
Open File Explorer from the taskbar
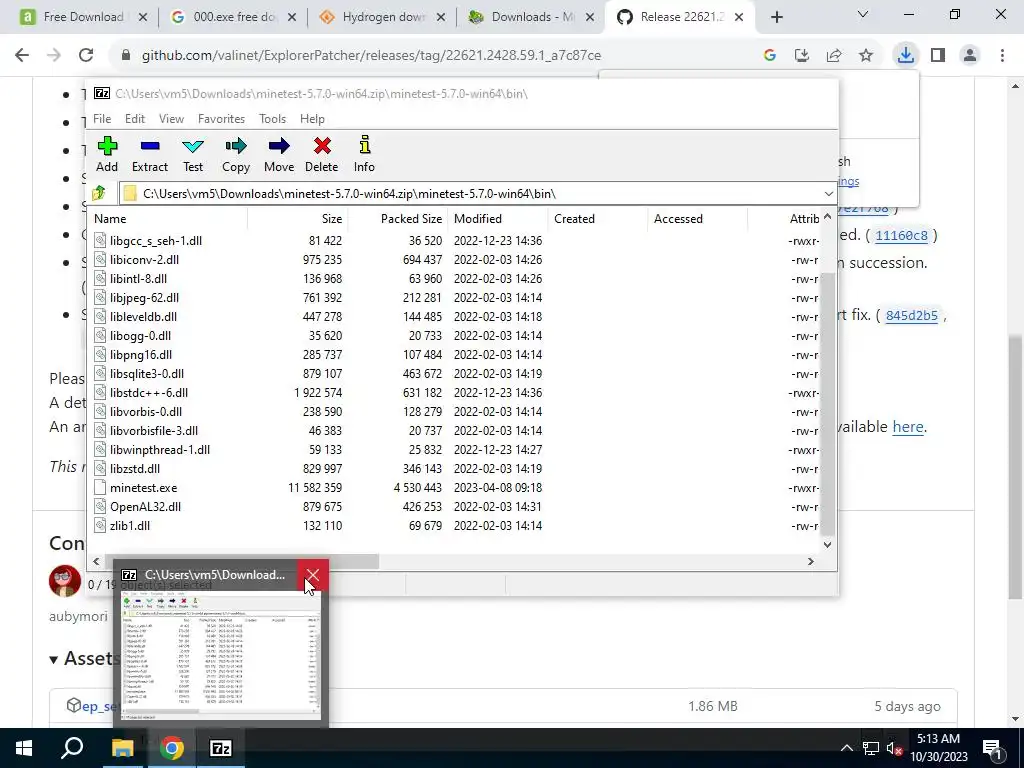[122, 748]
